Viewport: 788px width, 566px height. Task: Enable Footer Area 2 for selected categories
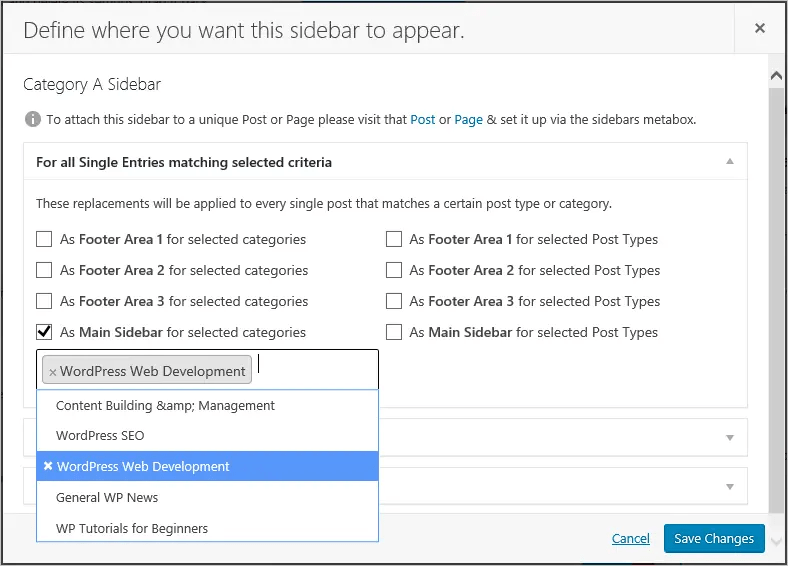click(44, 270)
